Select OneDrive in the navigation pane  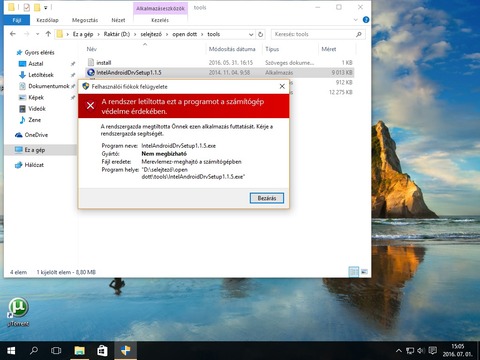pyautogui.click(x=36, y=135)
